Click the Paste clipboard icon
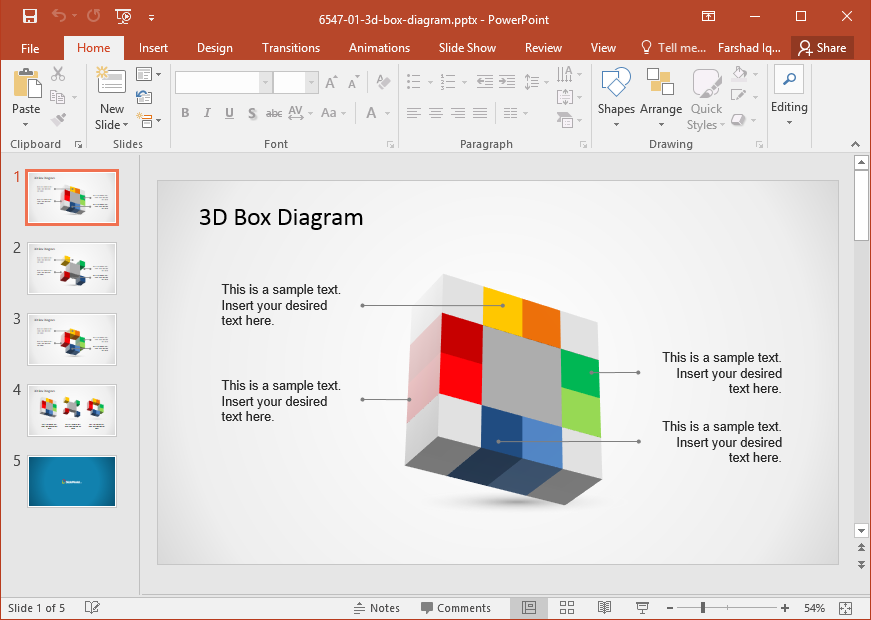 tap(26, 83)
